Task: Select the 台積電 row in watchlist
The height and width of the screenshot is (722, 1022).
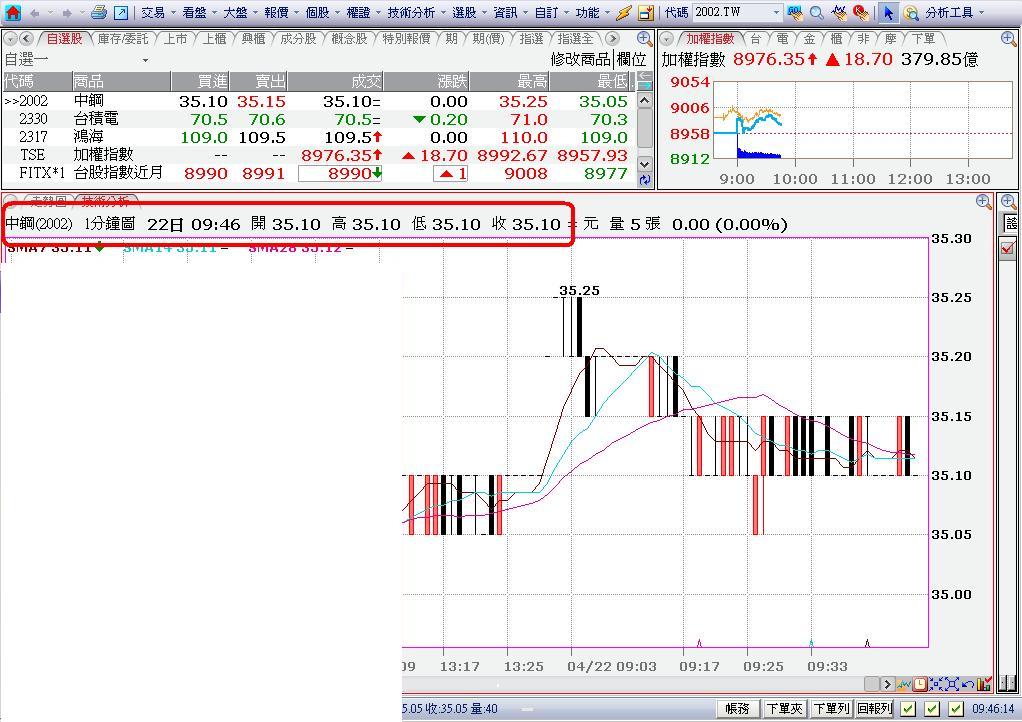Action: pos(317,119)
